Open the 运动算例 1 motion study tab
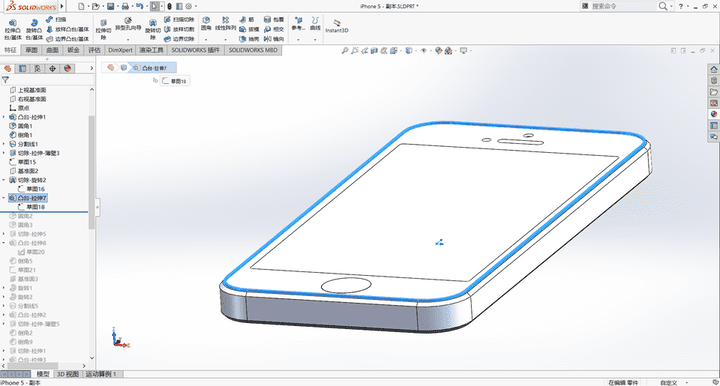The image size is (720, 386). coord(101,374)
